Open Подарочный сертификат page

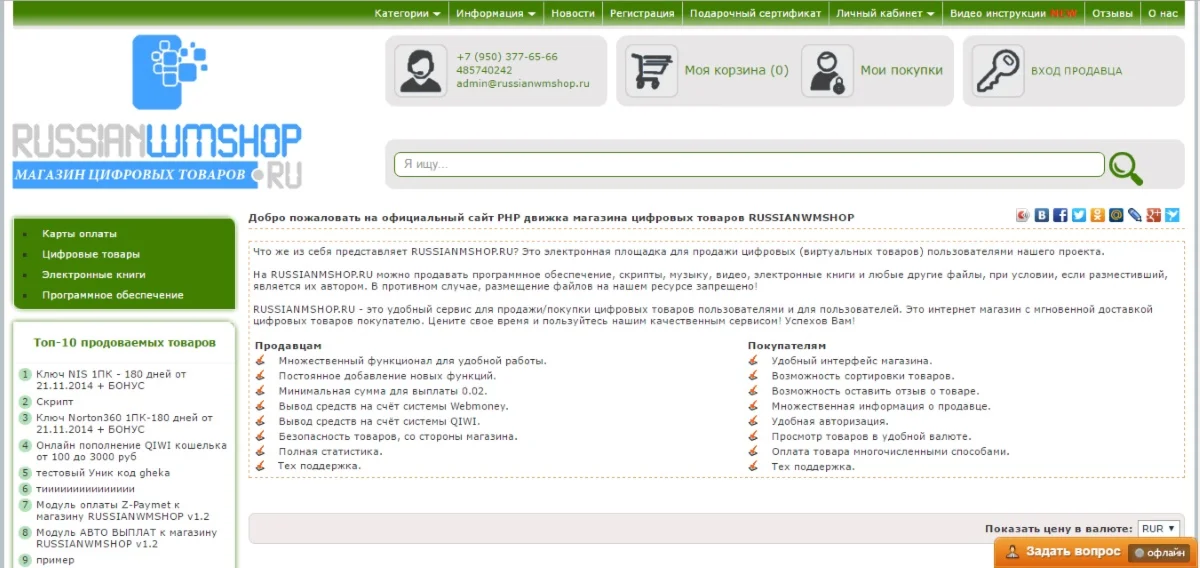pos(755,13)
